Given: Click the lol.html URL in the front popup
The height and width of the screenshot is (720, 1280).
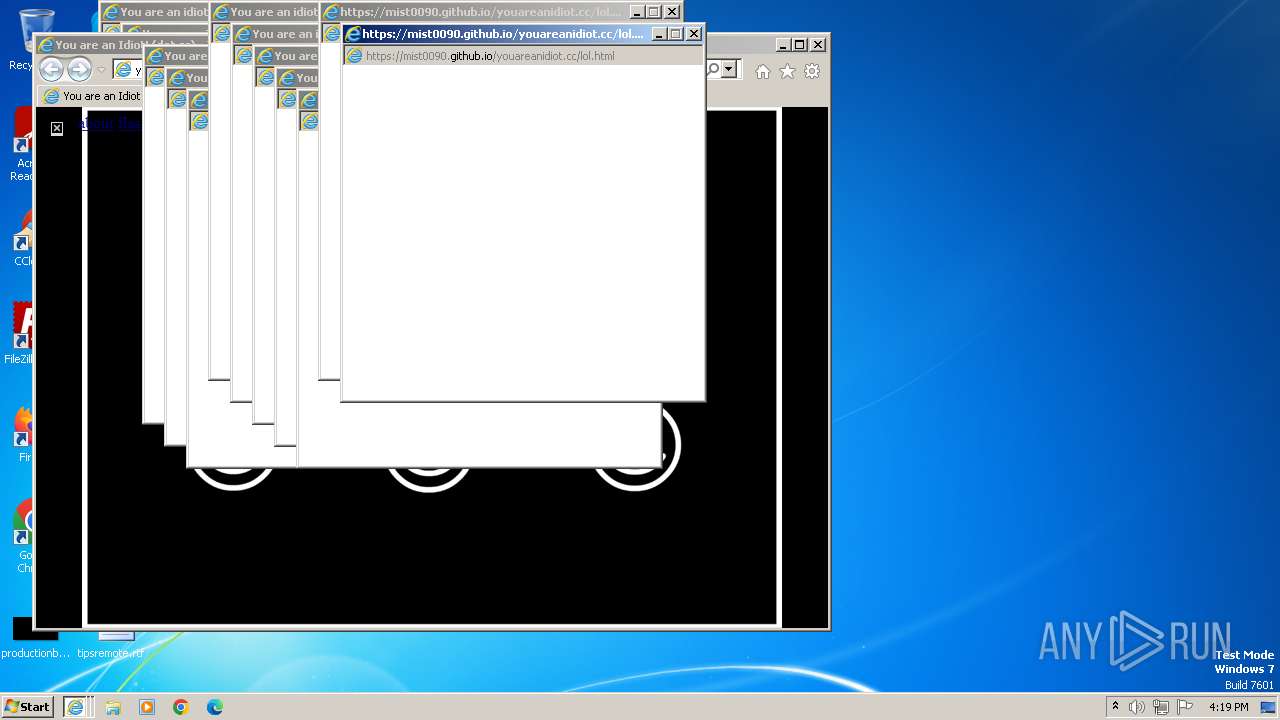Looking at the screenshot, I should tap(490, 56).
